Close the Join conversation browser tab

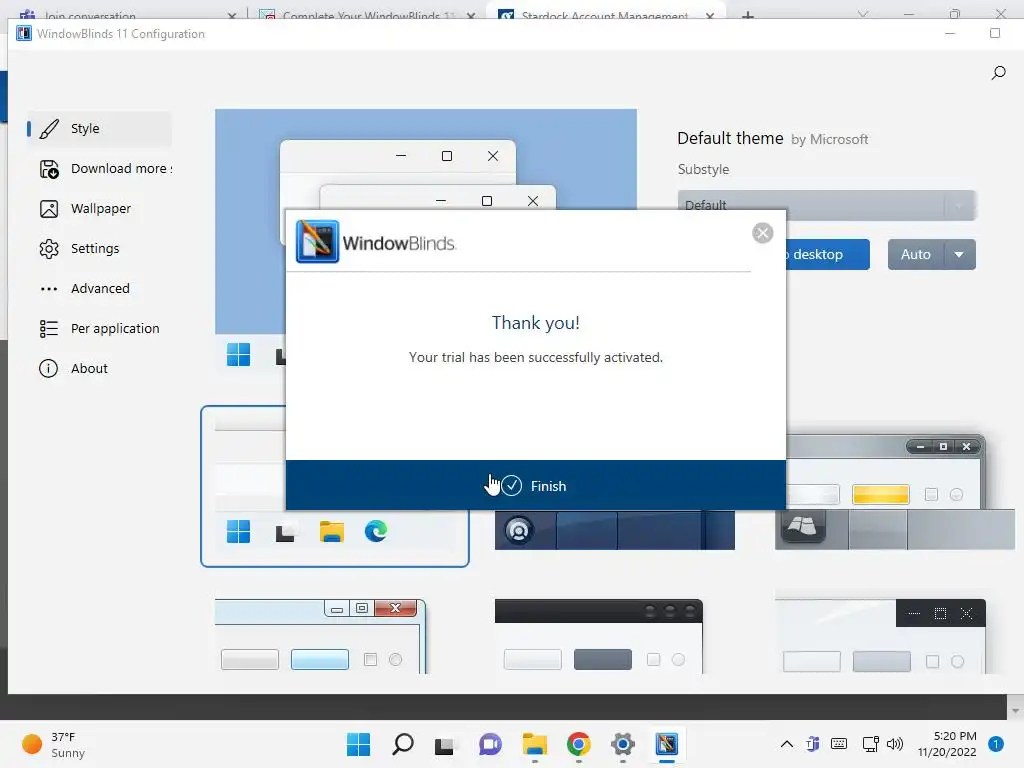pyautogui.click(x=232, y=14)
